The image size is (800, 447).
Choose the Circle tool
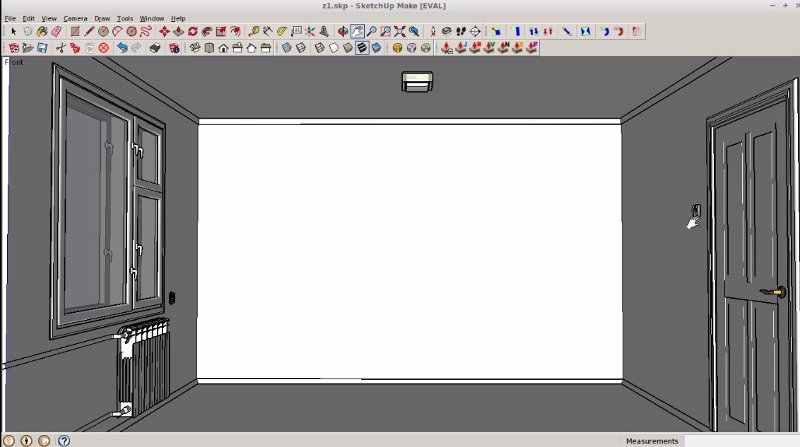coord(104,32)
